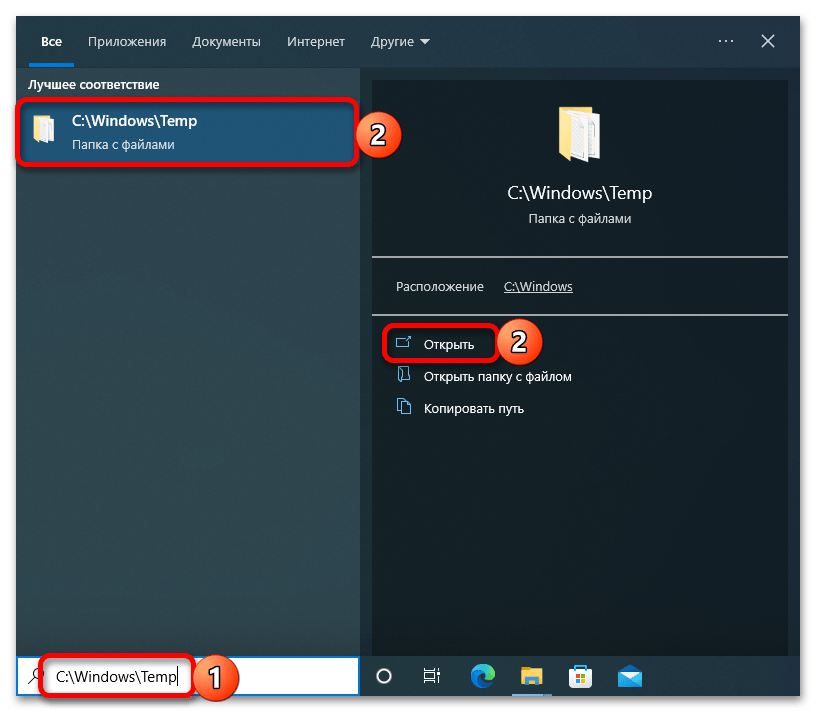Screen dimensions: 816x712
Task: Click Копировать путь to copy the path
Action: [473, 408]
